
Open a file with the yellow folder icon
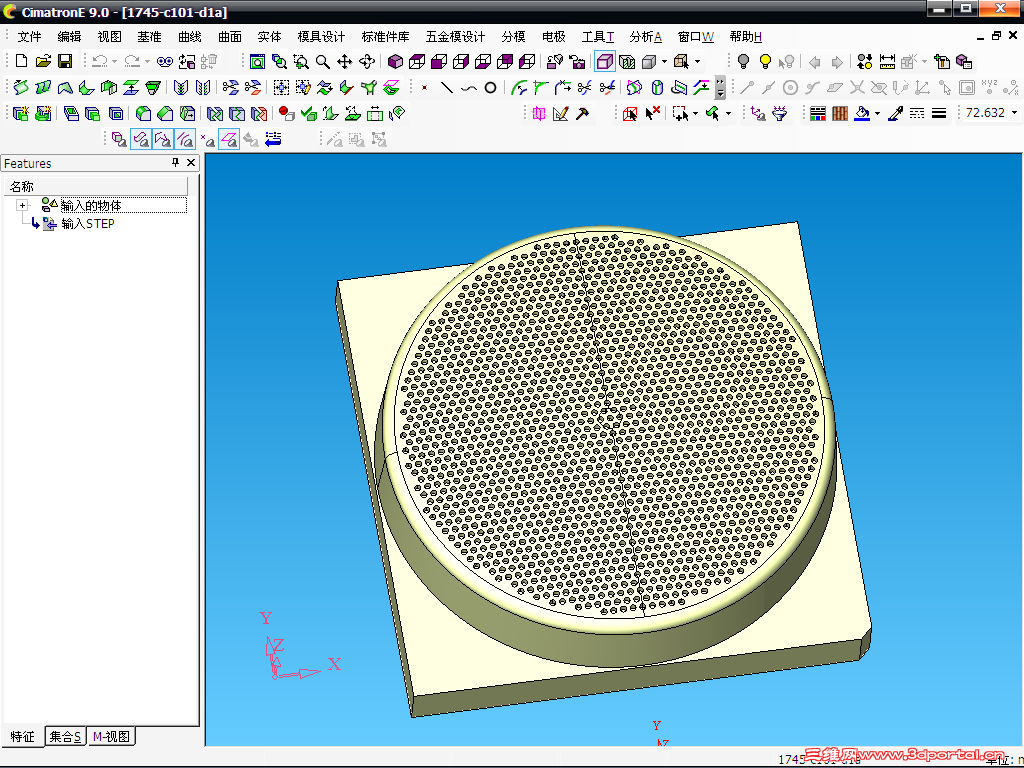pos(43,61)
